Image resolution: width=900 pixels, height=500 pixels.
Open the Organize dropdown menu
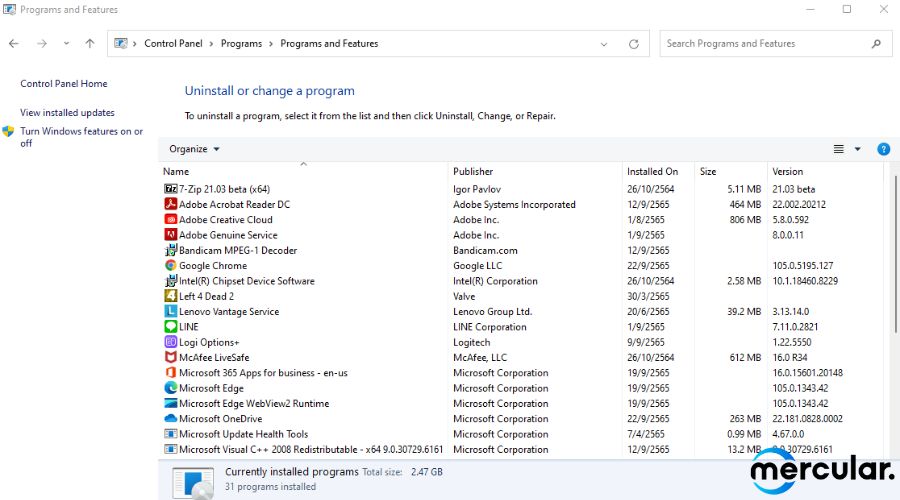[x=194, y=149]
